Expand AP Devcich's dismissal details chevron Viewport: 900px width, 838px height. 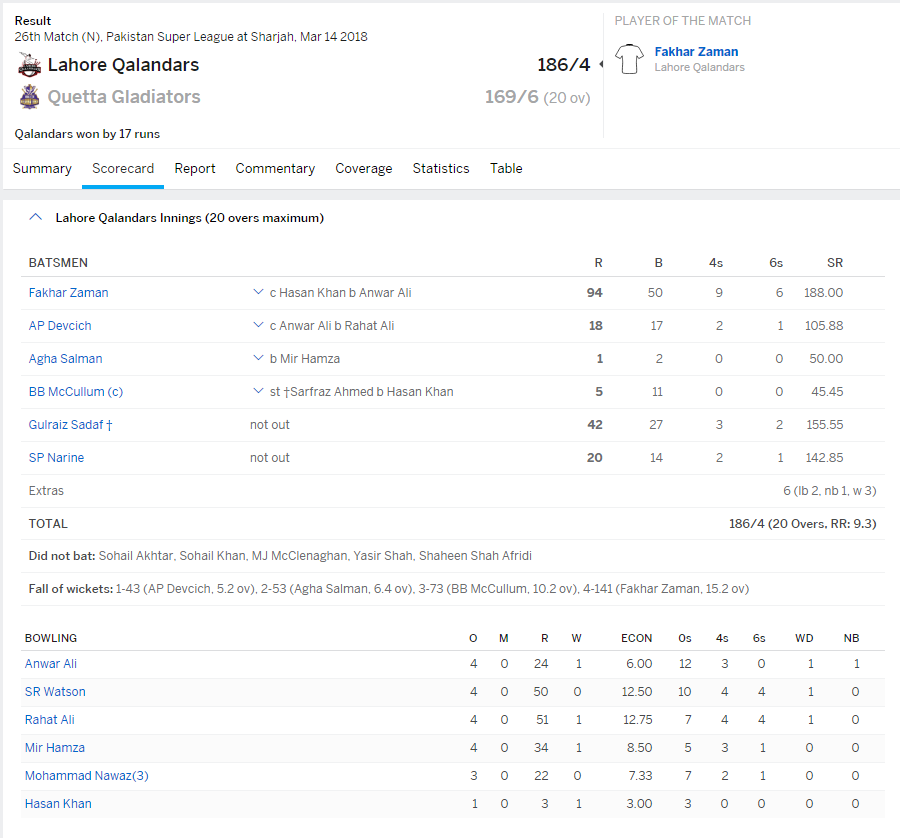(258, 326)
